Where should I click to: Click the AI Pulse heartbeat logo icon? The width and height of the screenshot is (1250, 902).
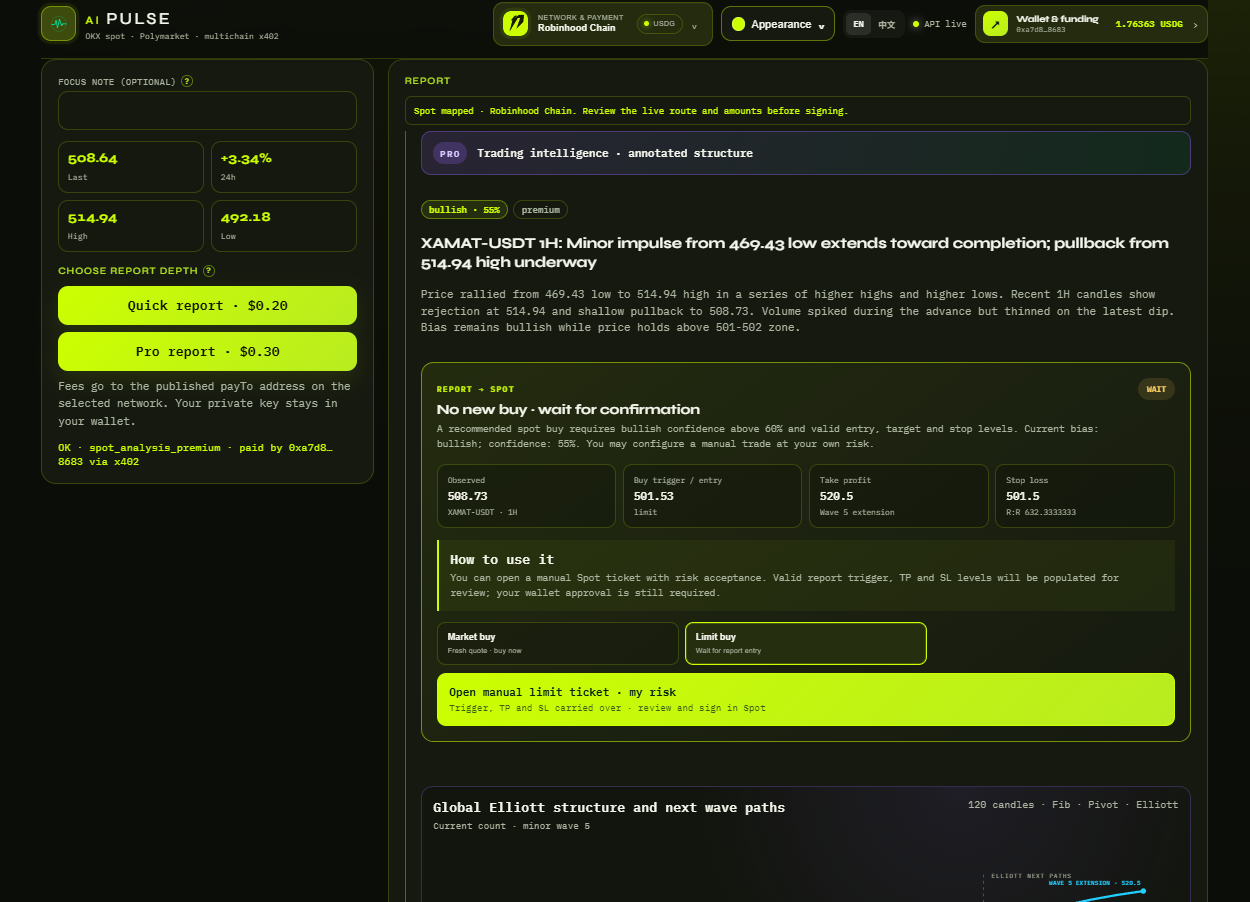pos(59,24)
